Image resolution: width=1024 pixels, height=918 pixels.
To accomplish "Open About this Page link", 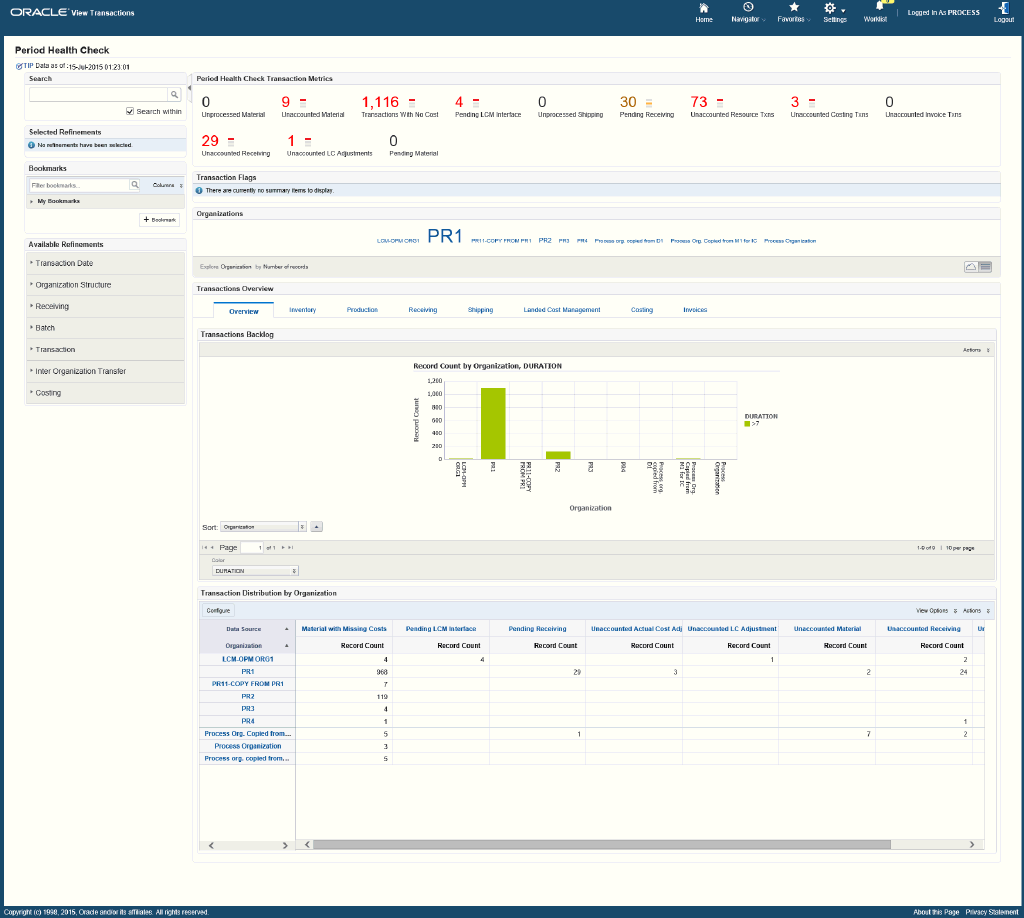I will (x=936, y=912).
